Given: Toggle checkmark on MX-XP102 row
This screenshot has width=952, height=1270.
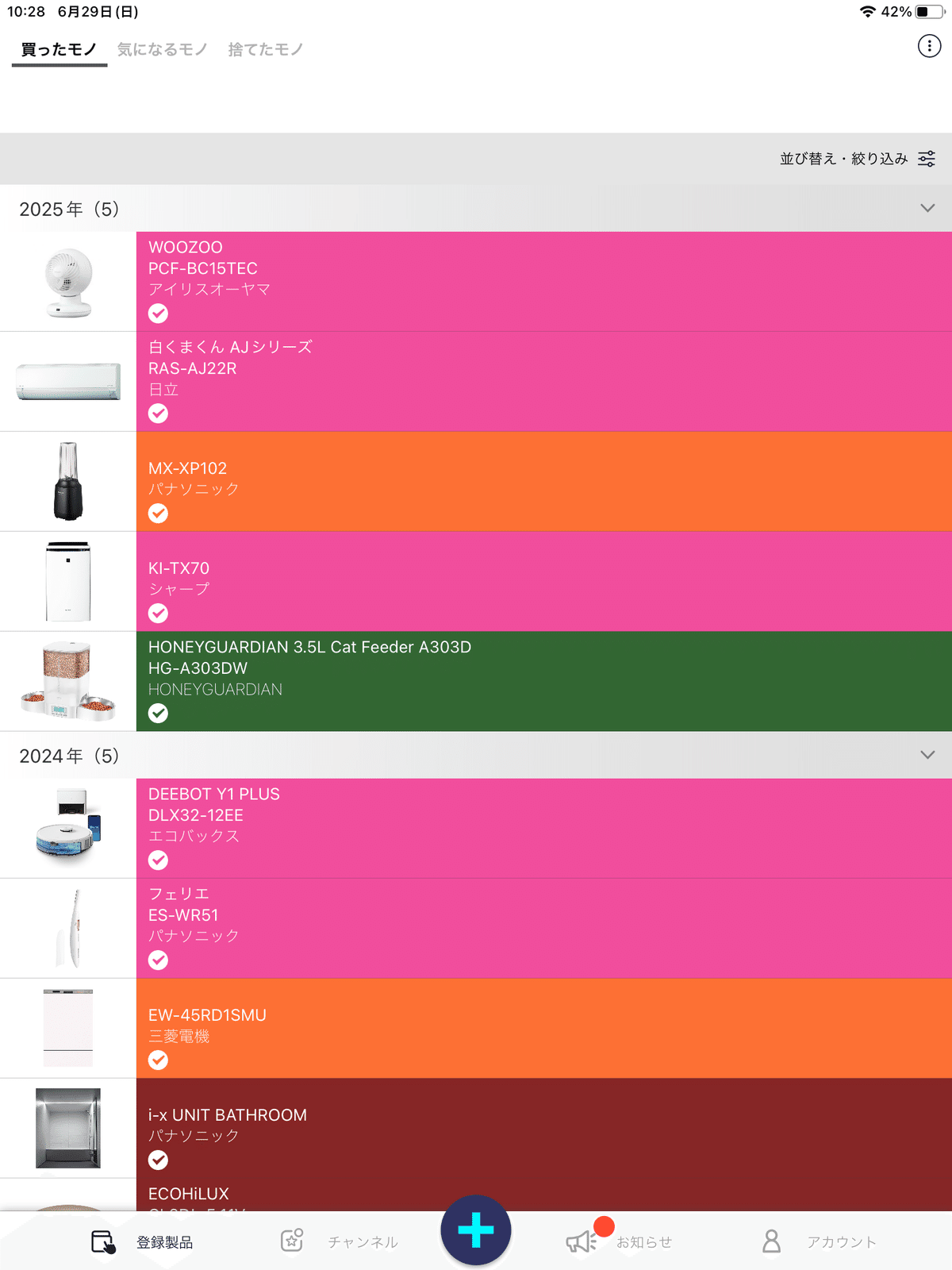Looking at the screenshot, I should pyautogui.click(x=159, y=514).
